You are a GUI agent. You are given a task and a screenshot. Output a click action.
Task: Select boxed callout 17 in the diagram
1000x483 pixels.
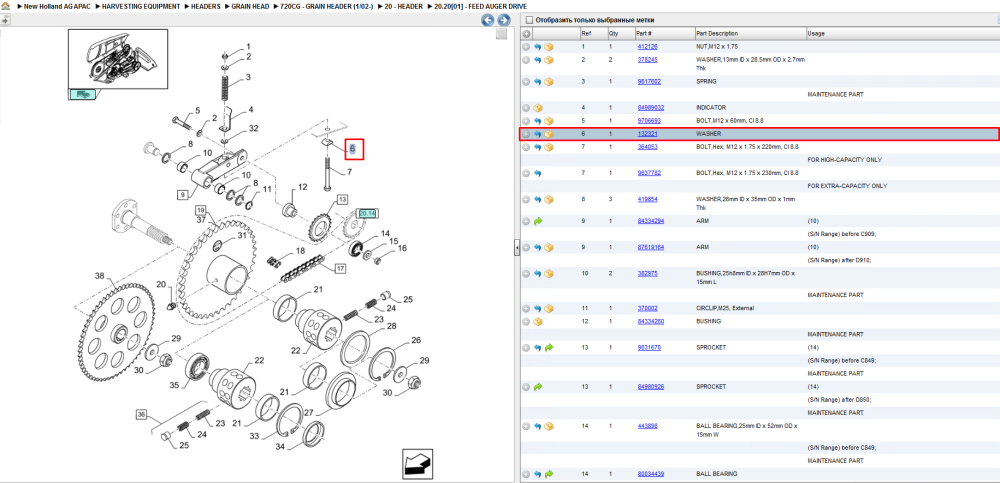click(x=340, y=269)
